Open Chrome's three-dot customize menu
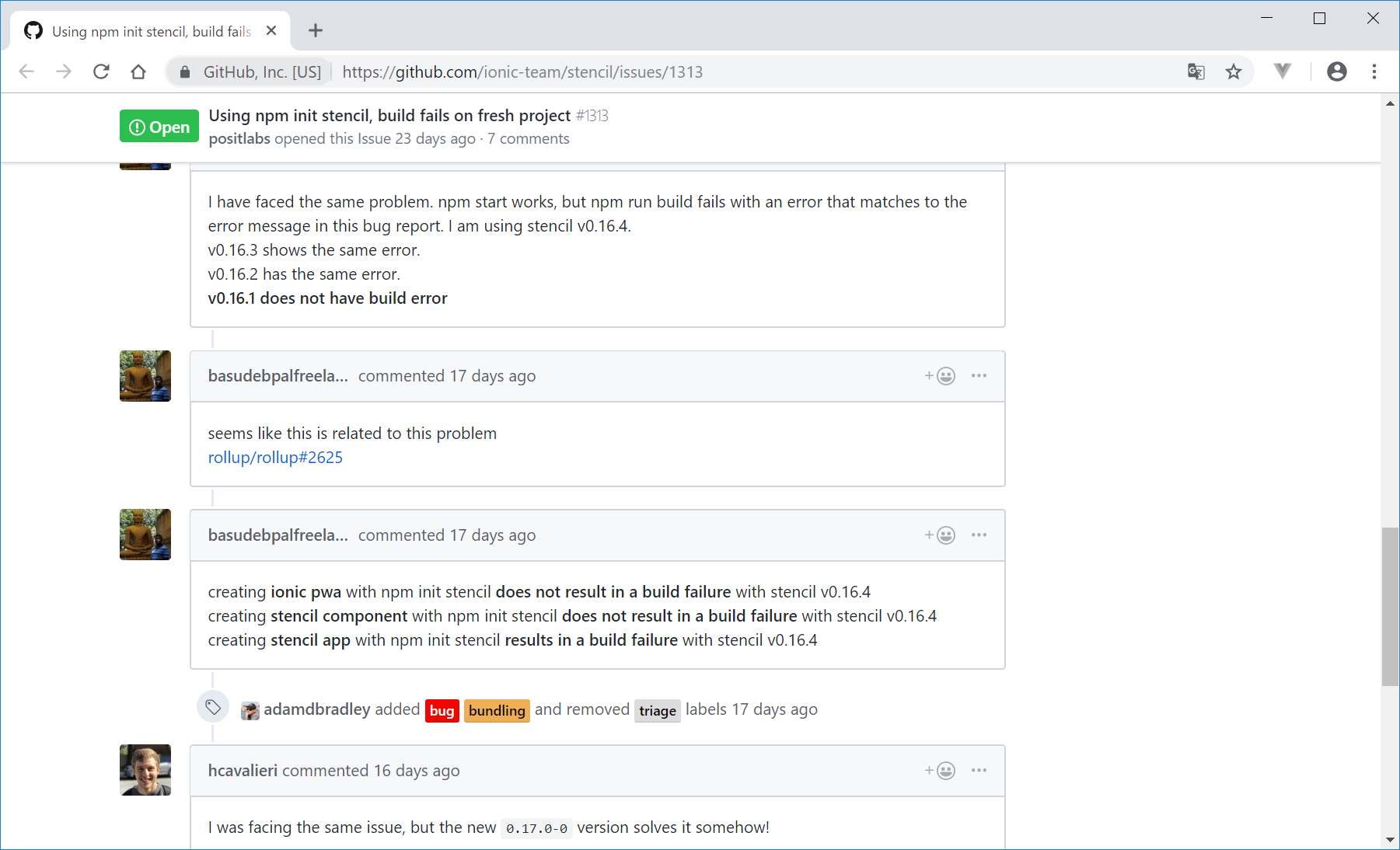This screenshot has height=850, width=1400. (1374, 71)
